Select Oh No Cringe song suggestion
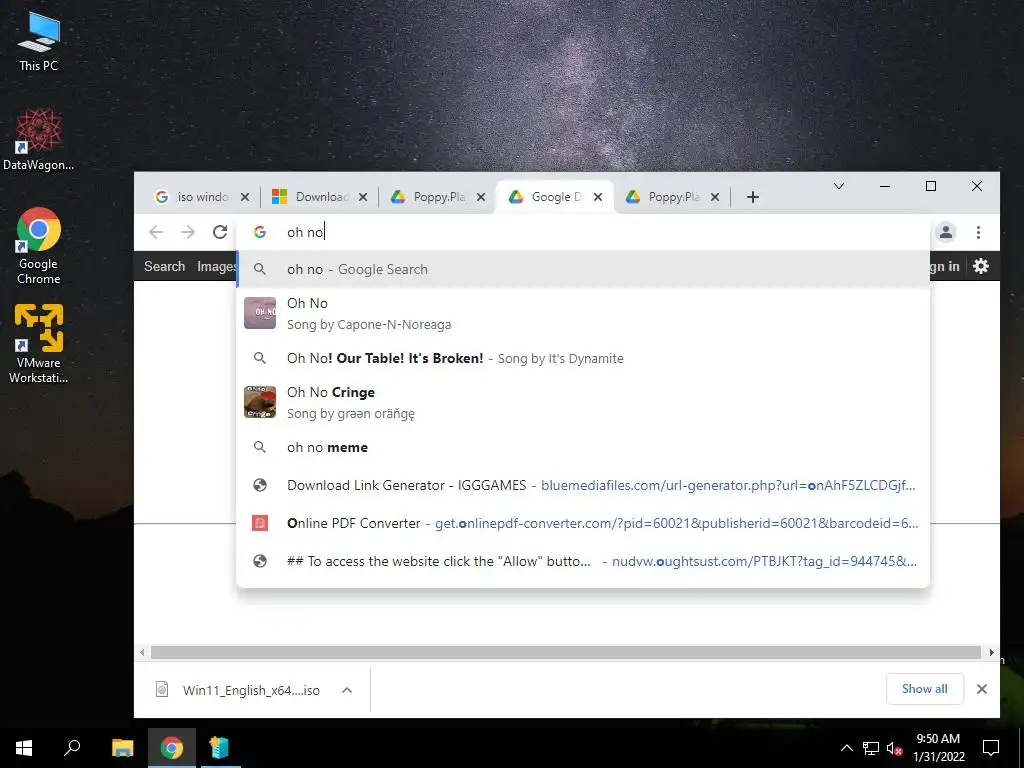The width and height of the screenshot is (1024, 768). pyautogui.click(x=583, y=402)
